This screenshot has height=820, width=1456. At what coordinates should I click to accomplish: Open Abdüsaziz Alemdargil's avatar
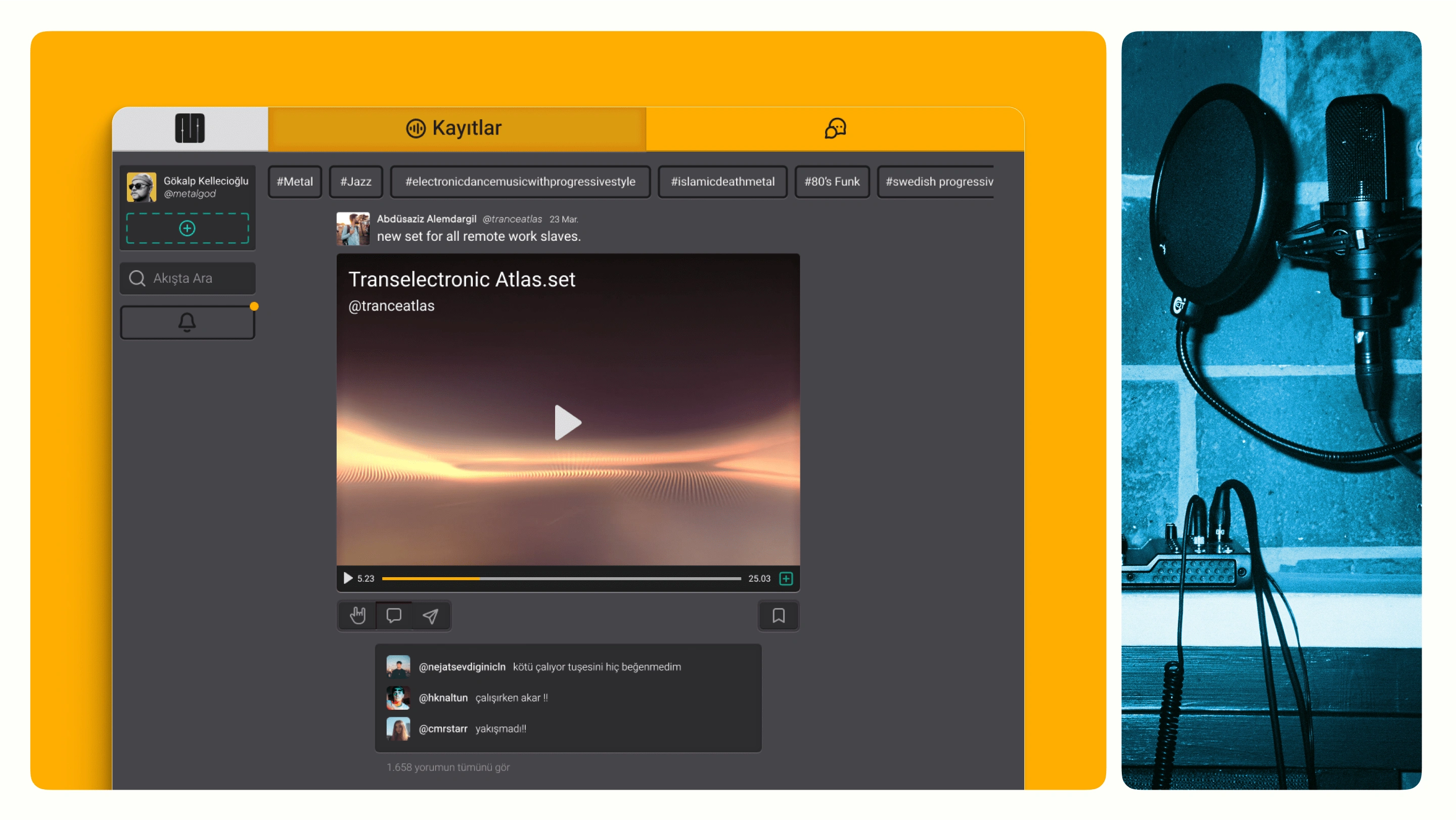(x=353, y=229)
